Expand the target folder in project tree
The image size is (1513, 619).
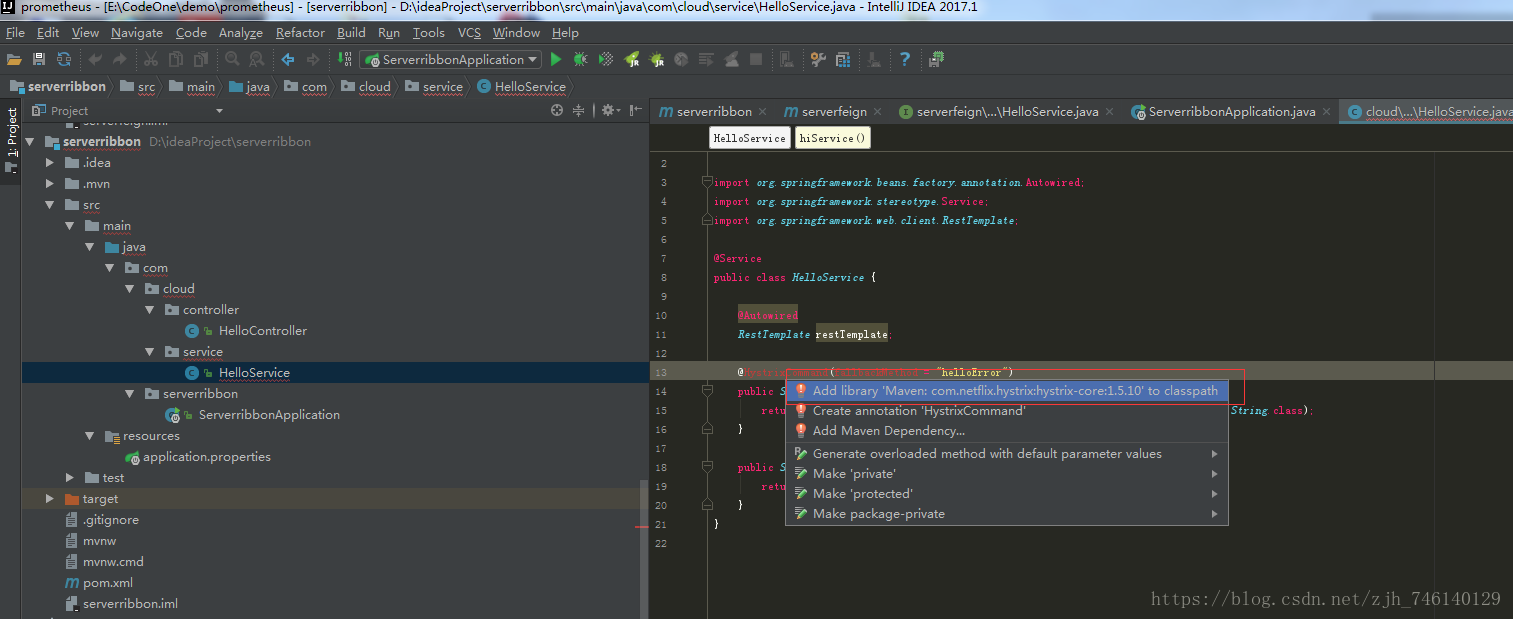[50, 499]
